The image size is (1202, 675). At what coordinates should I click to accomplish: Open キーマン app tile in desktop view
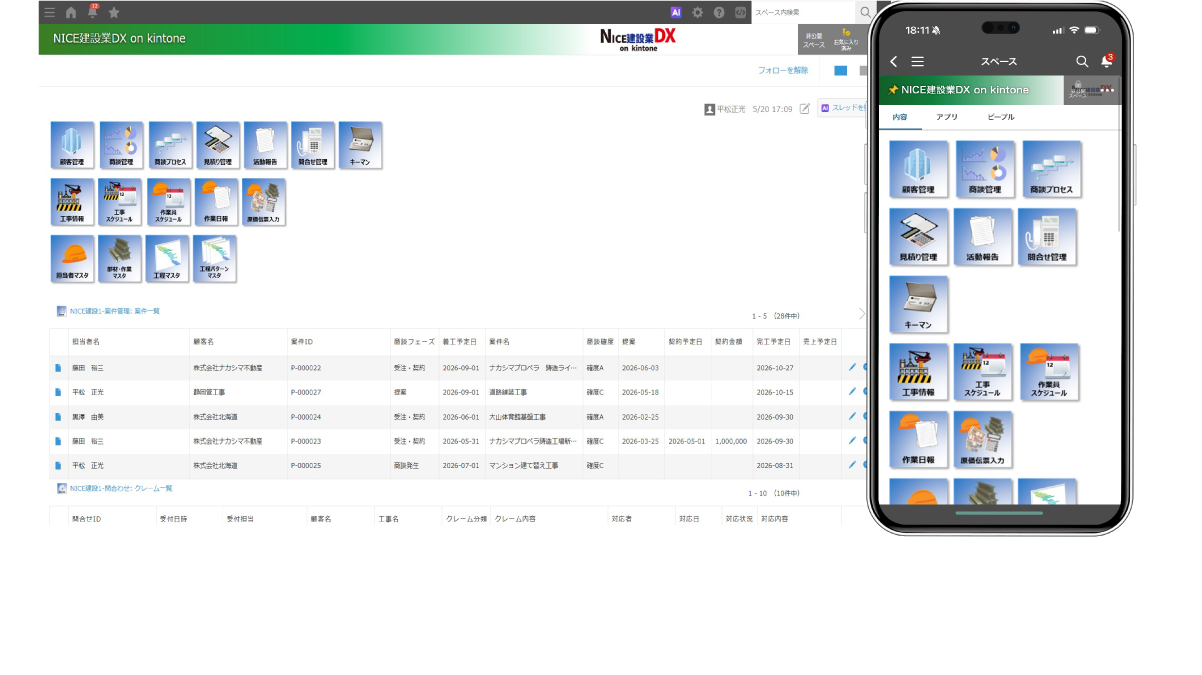[x=360, y=145]
